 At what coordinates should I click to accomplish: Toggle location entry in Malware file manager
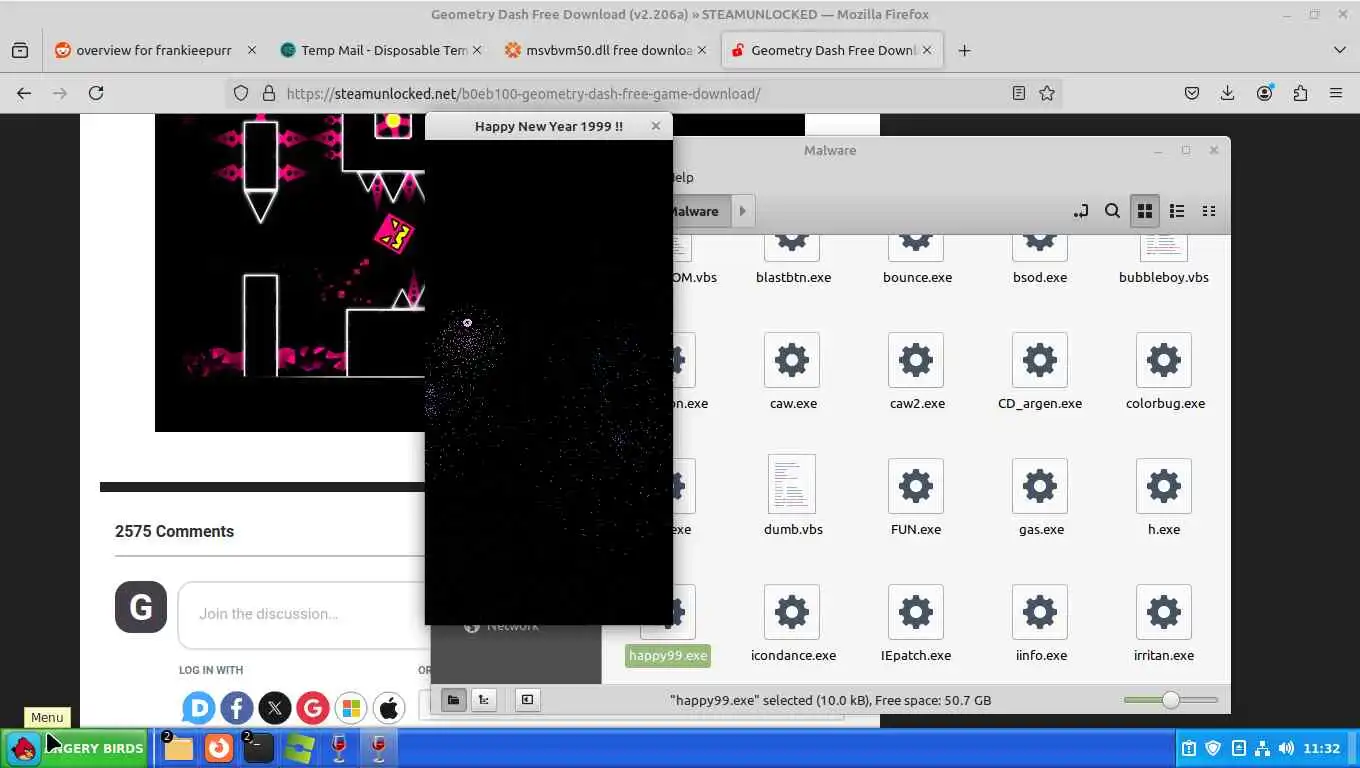1081,211
